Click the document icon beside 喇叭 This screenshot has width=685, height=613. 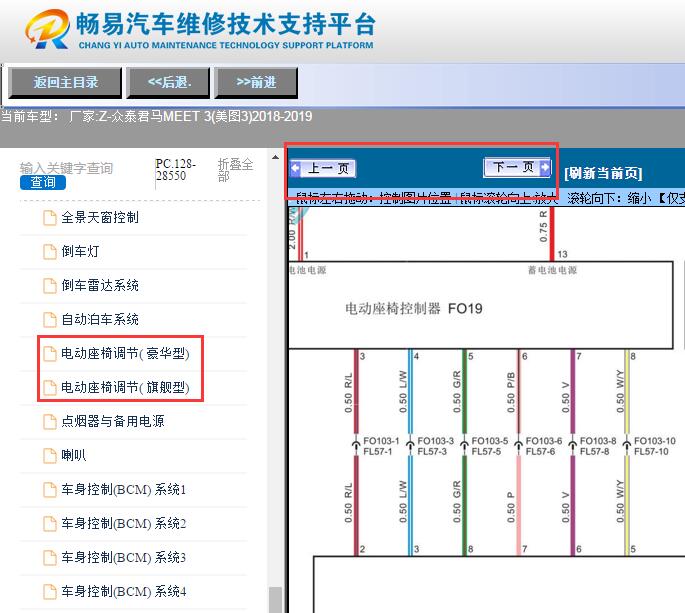(x=50, y=456)
